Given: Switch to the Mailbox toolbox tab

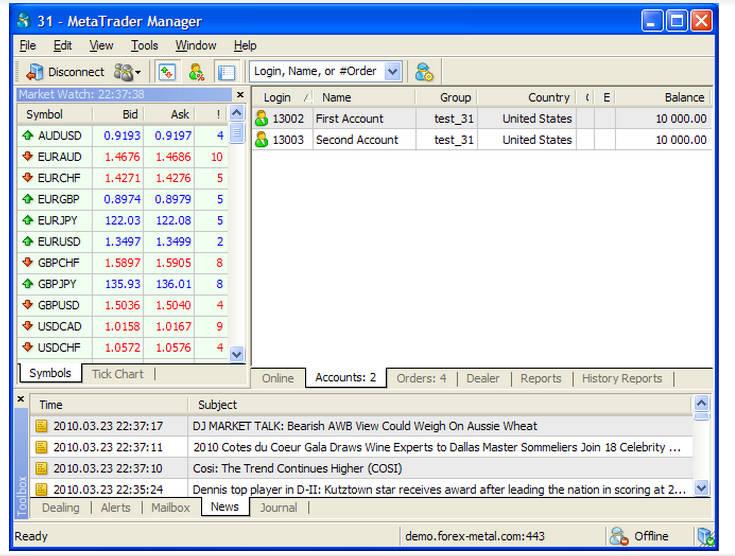Looking at the screenshot, I should (x=171, y=508).
